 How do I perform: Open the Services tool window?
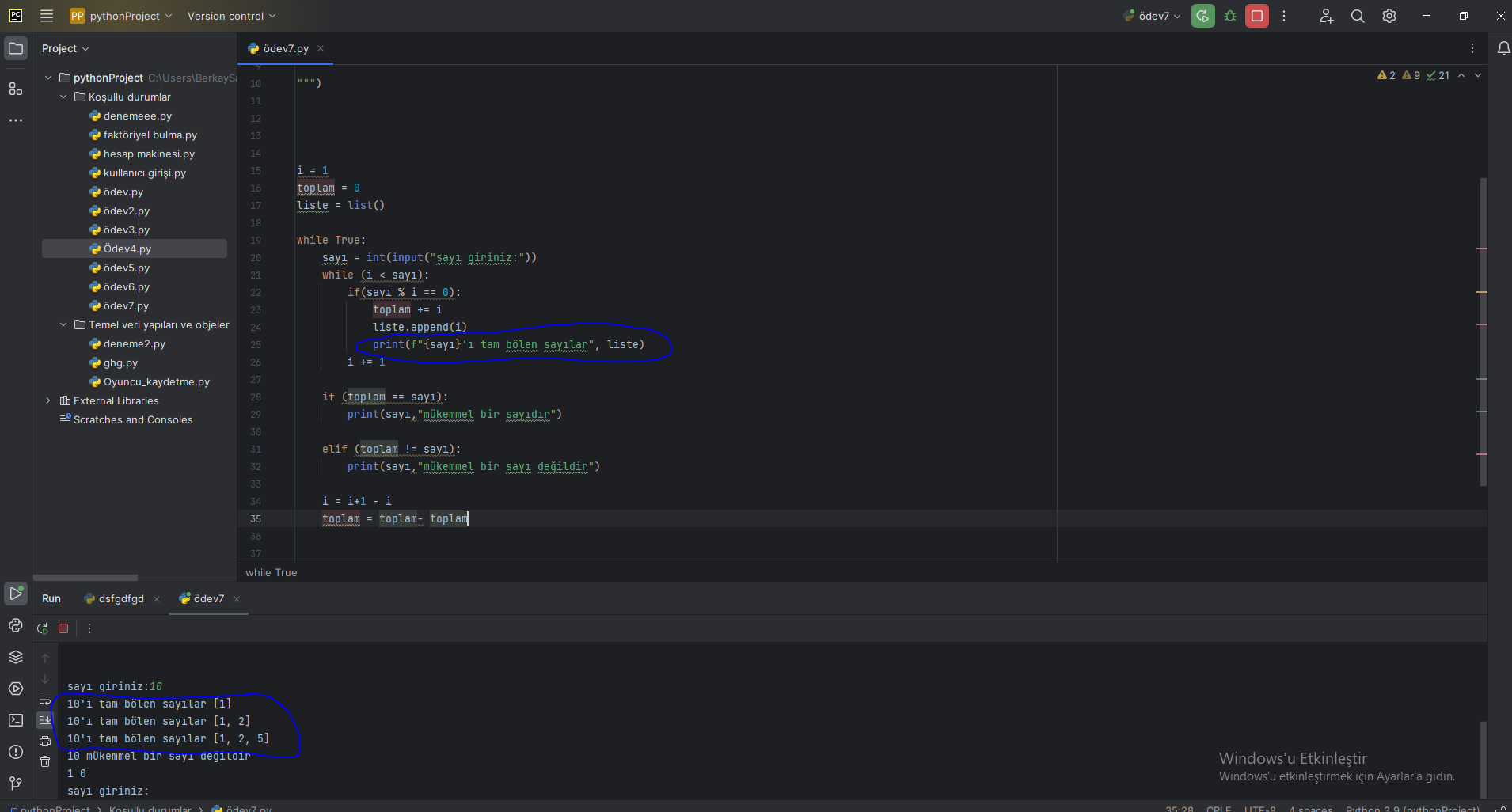tap(16, 689)
